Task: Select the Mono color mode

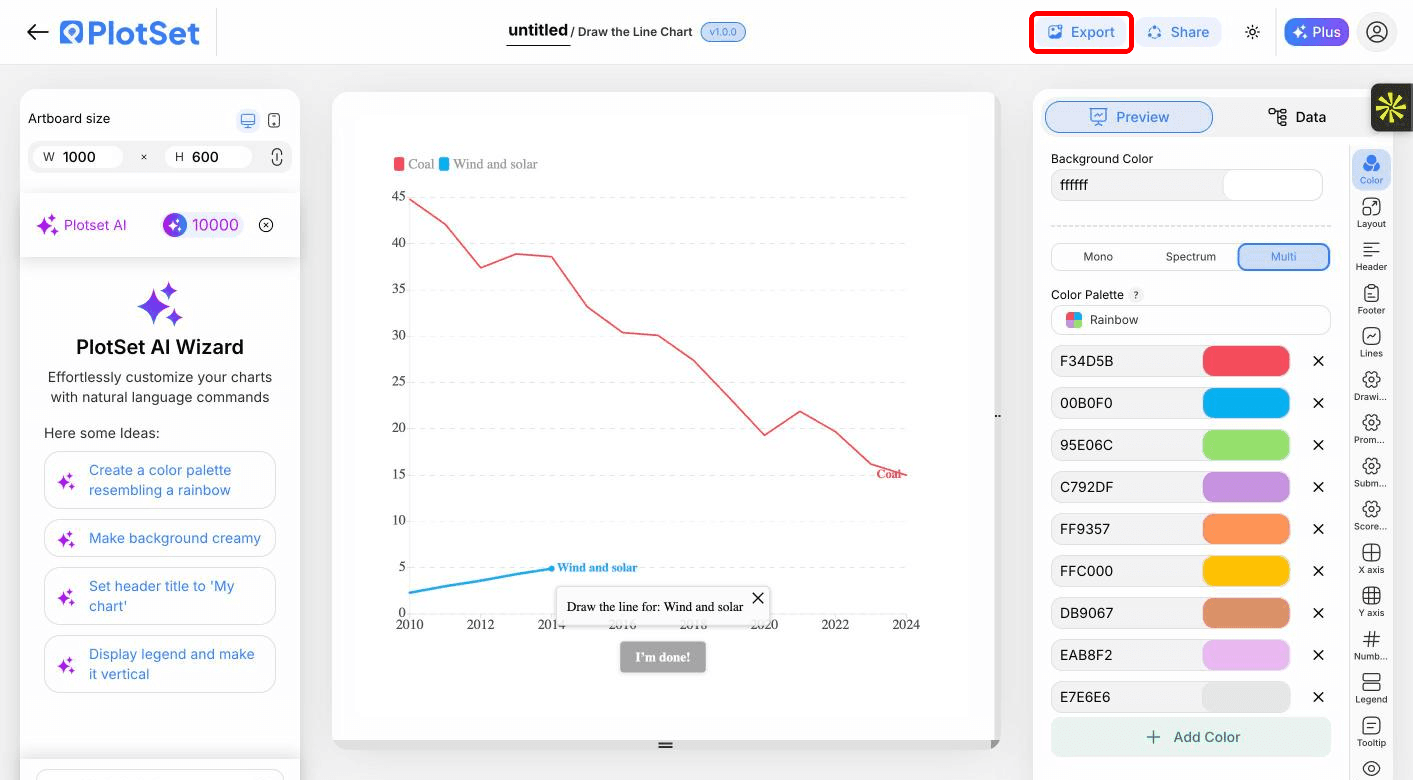Action: (x=1098, y=257)
